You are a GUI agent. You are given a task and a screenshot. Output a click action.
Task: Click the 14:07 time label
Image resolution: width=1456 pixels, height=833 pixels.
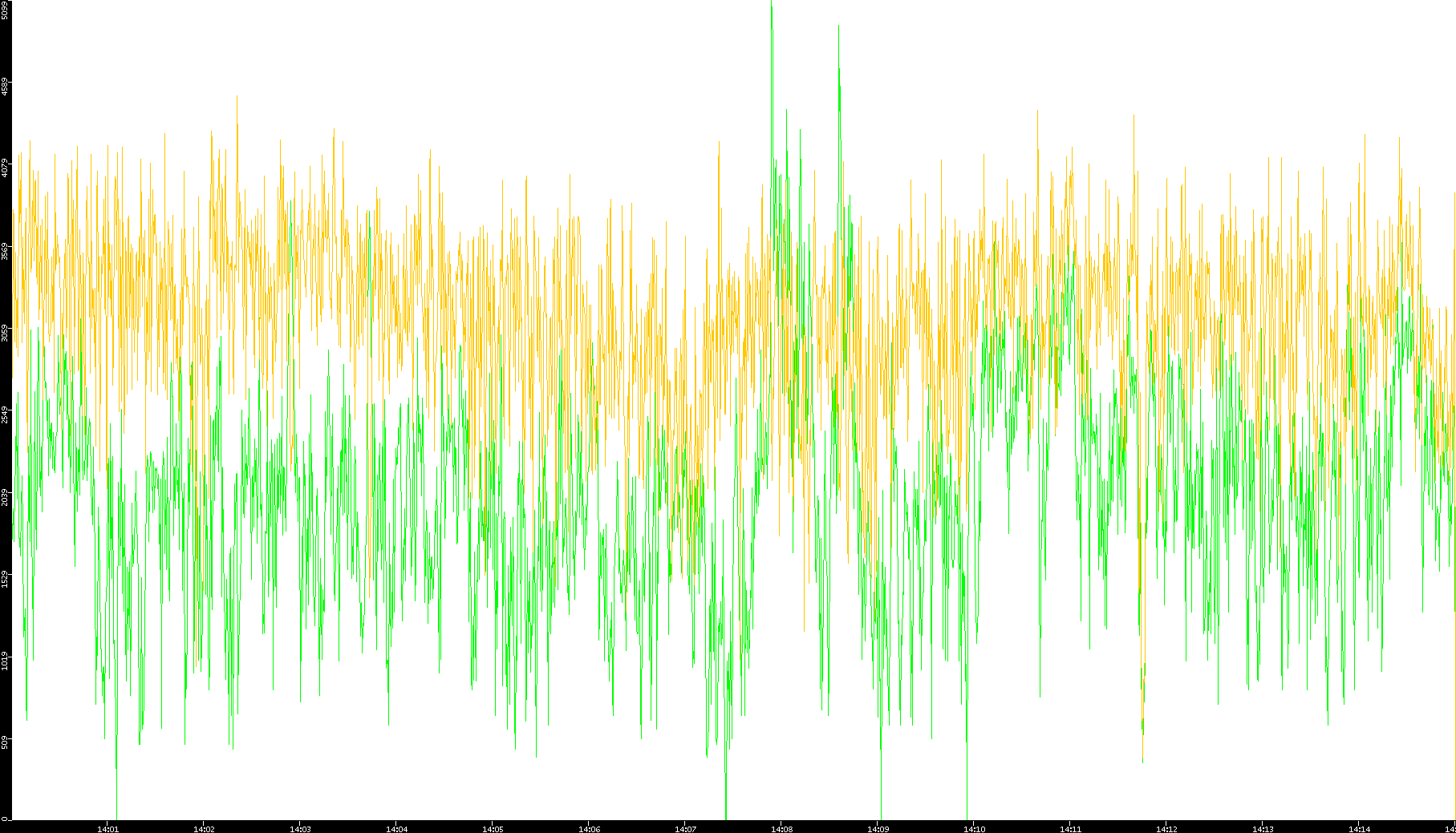(x=685, y=829)
